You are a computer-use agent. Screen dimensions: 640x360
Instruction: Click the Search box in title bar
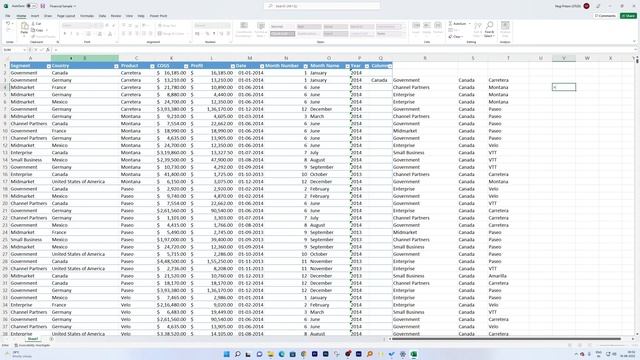(322, 6)
